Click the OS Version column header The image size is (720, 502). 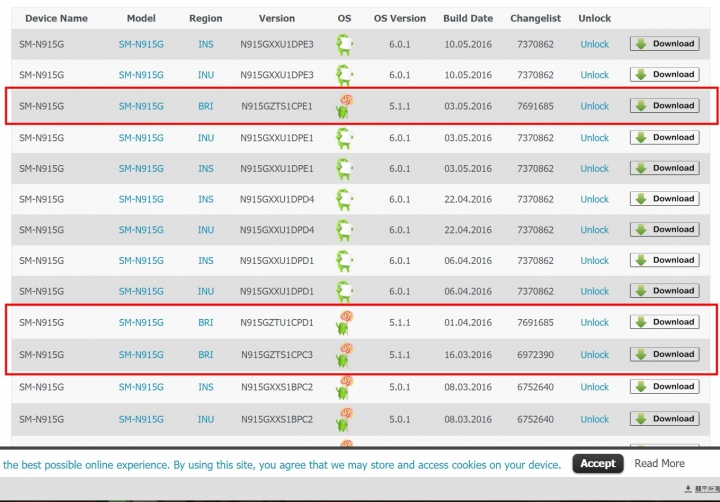click(x=399, y=19)
